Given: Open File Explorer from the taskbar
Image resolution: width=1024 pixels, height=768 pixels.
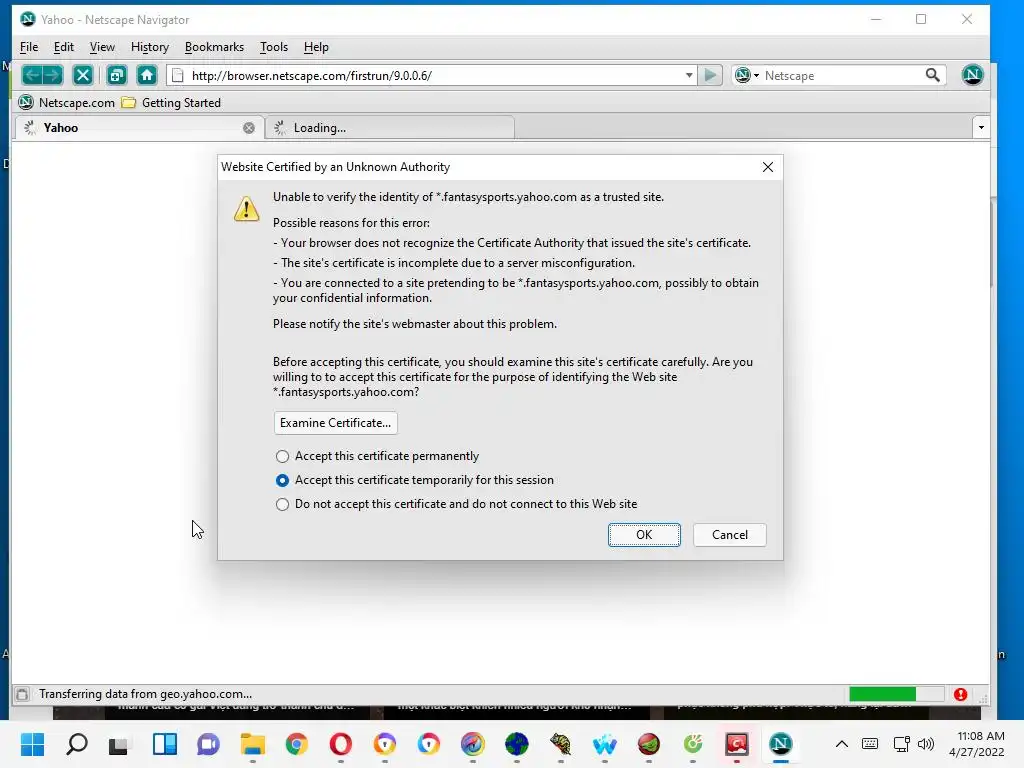Looking at the screenshot, I should [253, 744].
